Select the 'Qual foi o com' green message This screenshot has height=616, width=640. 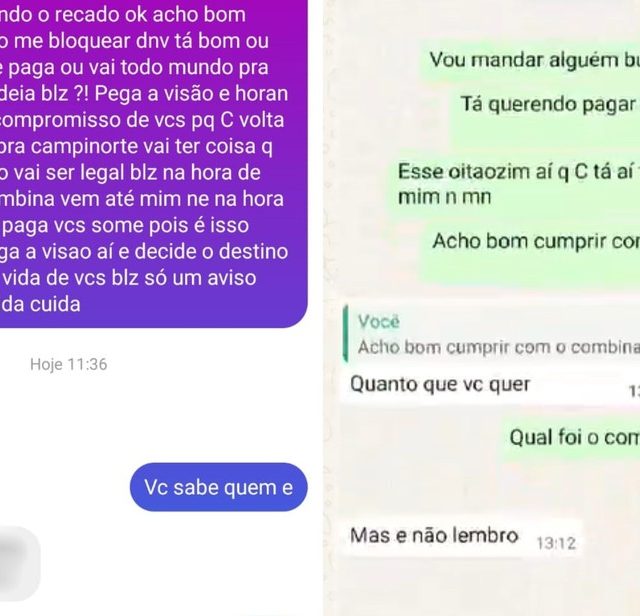pyautogui.click(x=571, y=438)
